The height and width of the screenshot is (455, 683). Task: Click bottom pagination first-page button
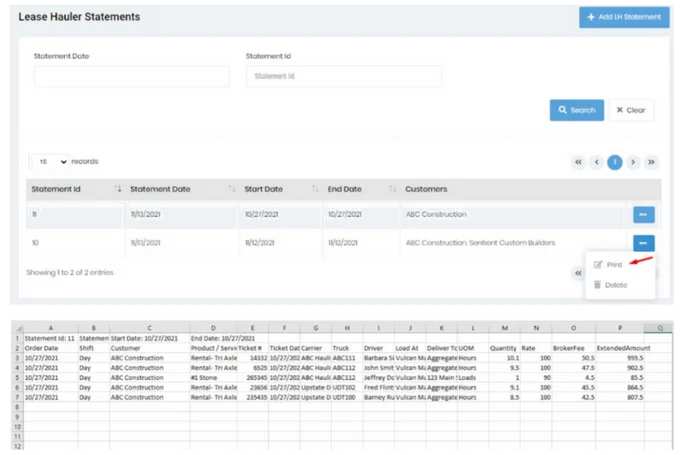[578, 273]
